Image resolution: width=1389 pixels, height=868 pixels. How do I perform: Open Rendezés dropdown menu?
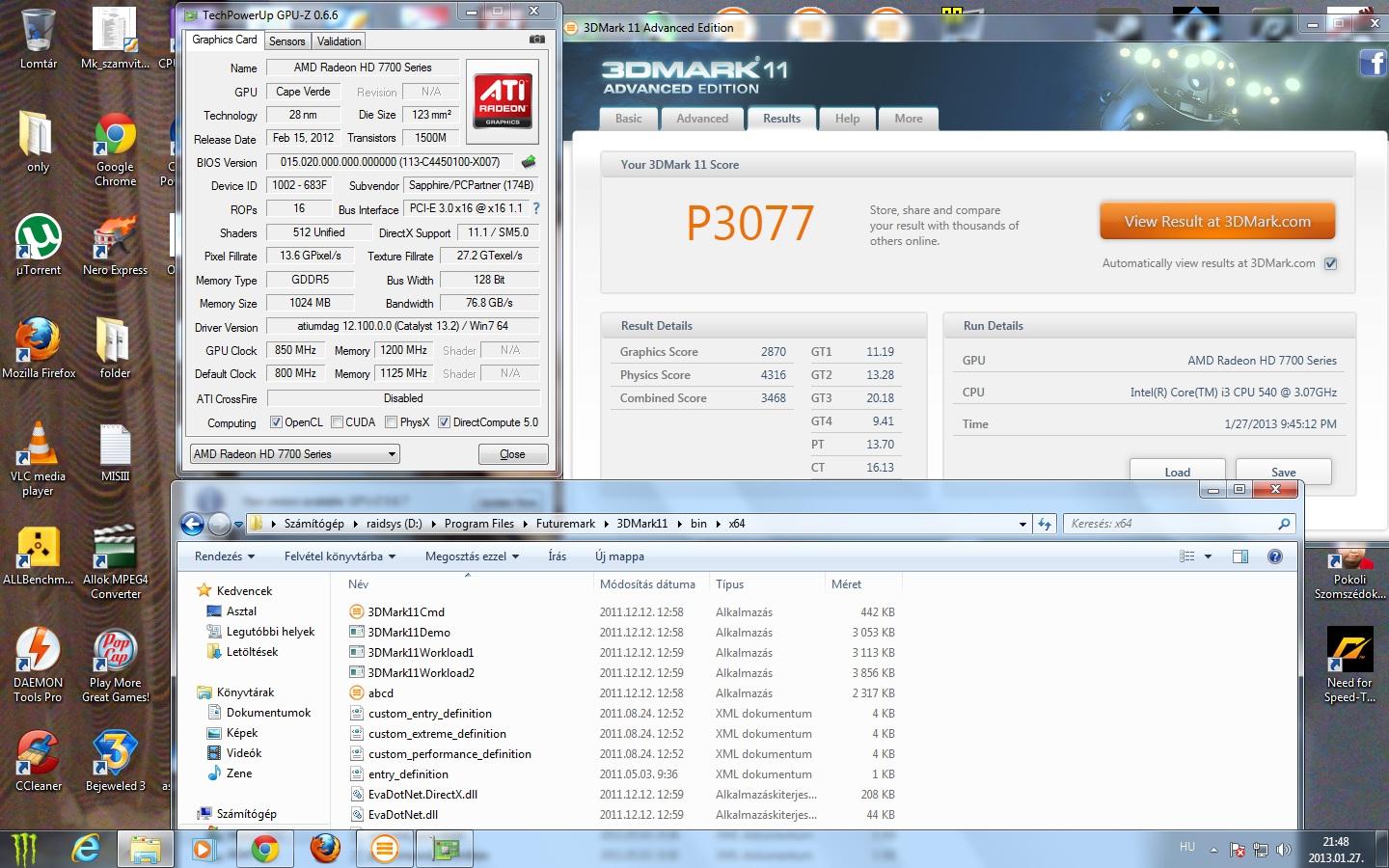[x=224, y=556]
